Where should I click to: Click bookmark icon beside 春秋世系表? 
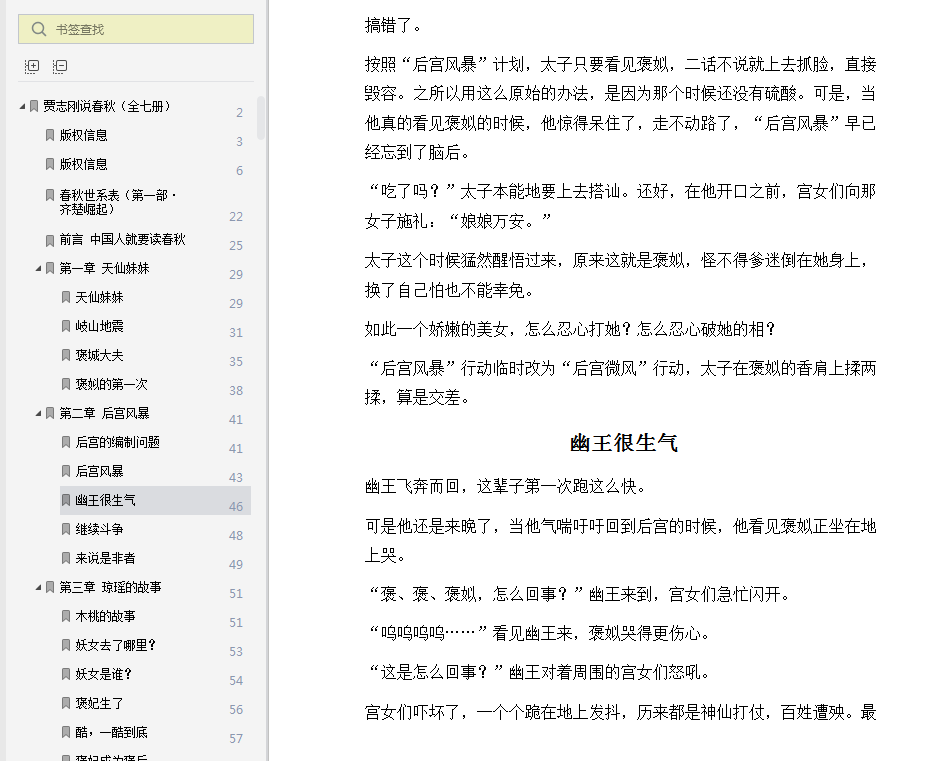(x=50, y=195)
